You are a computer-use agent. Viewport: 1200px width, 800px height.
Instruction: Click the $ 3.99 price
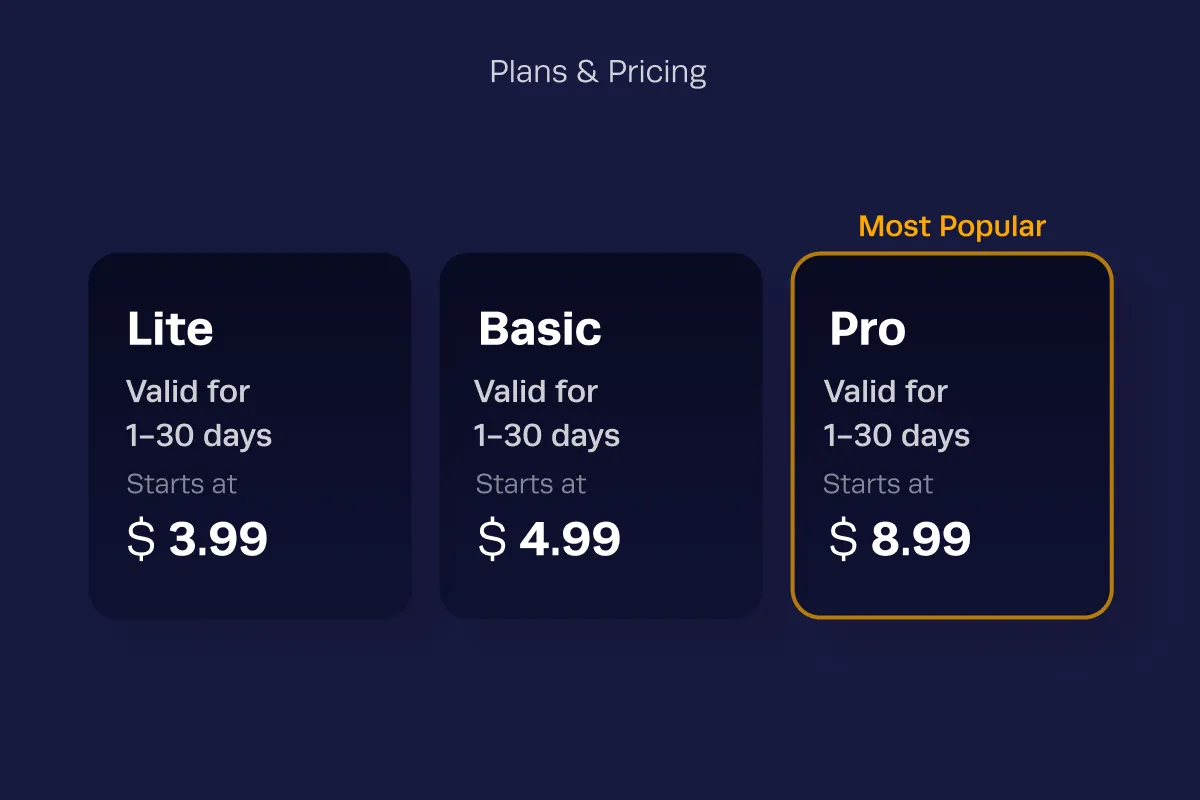pyautogui.click(x=198, y=540)
